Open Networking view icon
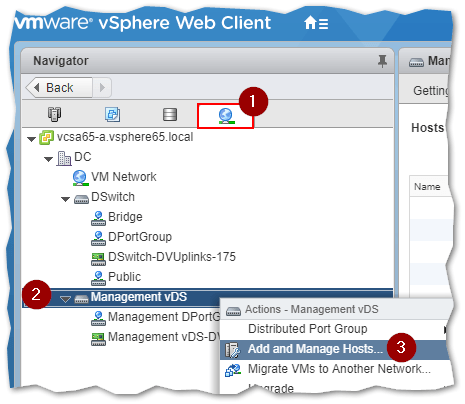Screen dimensions: 465x404 (226, 115)
